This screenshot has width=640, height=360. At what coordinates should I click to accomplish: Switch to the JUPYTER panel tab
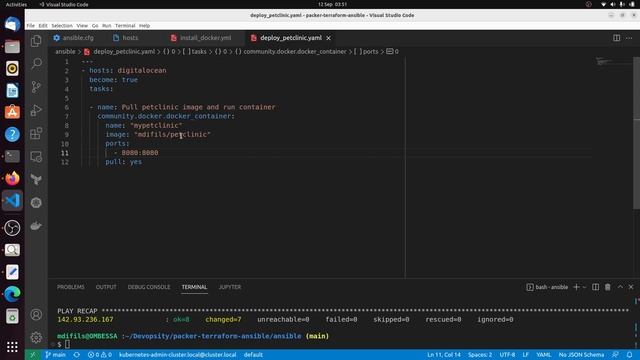230,287
